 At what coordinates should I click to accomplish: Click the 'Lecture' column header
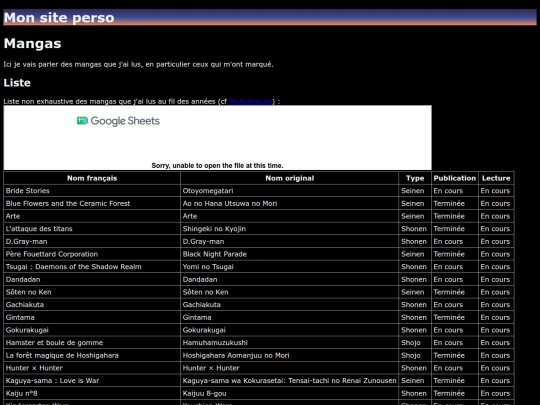(496, 178)
